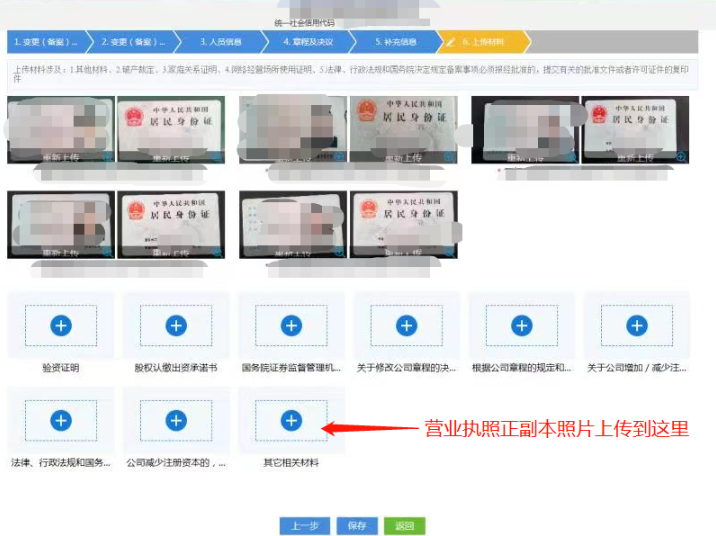Upload business license to 其它相关材料
This screenshot has width=716, height=536.
tap(291, 421)
